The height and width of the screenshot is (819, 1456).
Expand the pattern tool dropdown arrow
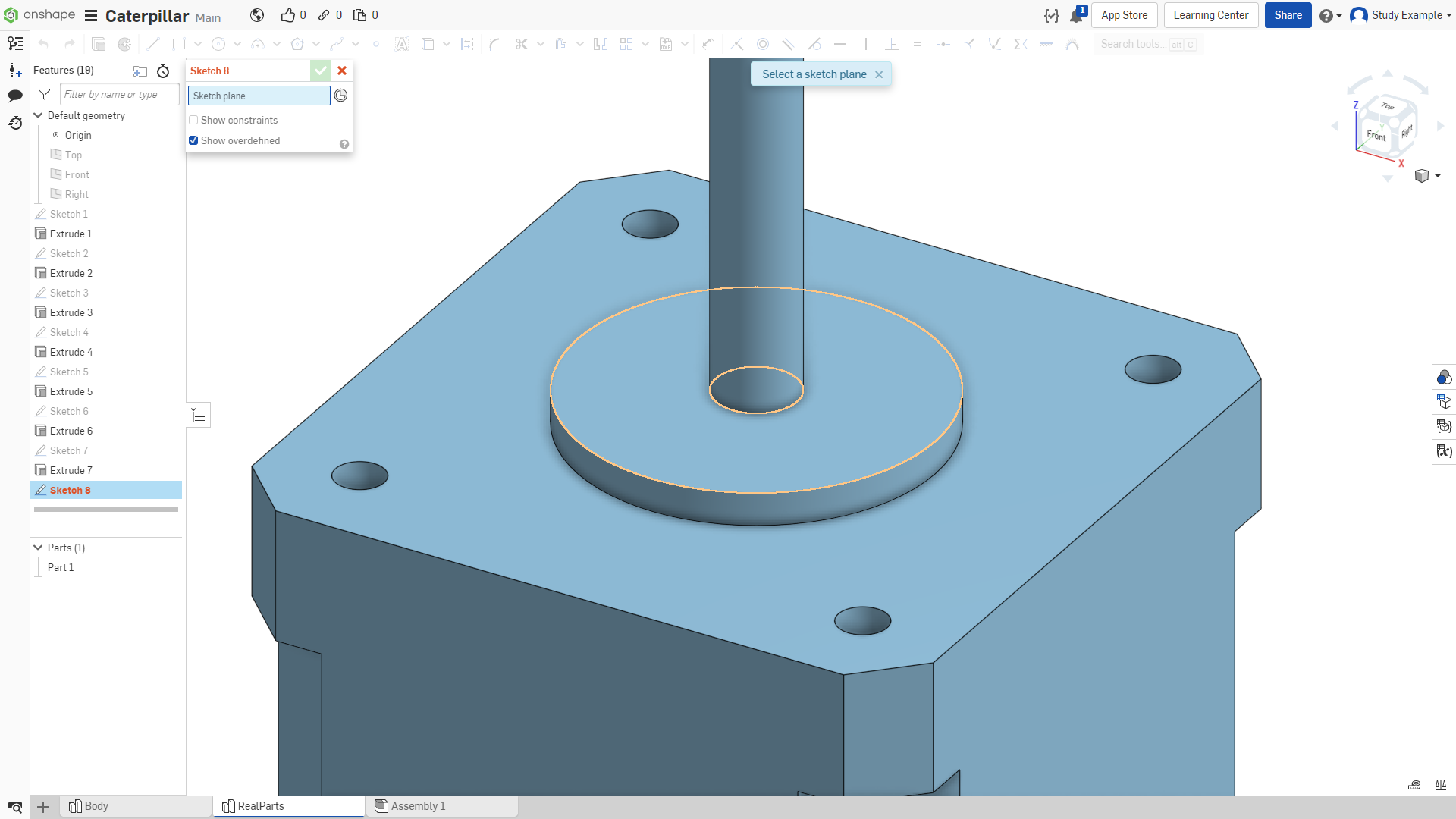point(645,44)
